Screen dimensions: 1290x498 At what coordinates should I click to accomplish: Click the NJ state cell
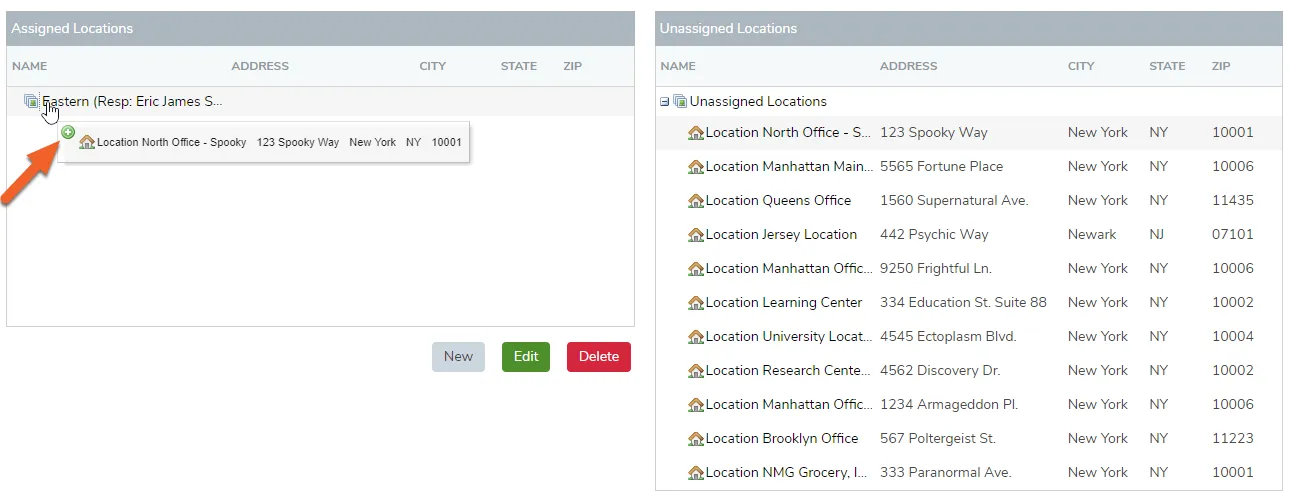(x=1158, y=235)
